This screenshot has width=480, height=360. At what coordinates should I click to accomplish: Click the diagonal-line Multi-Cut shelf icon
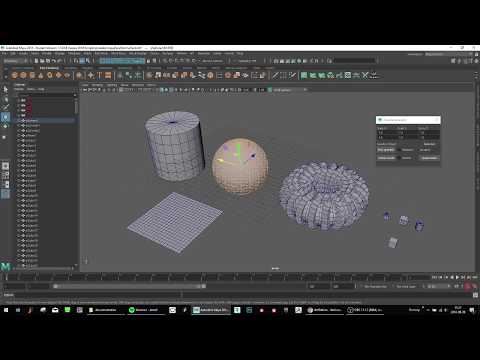tap(275, 75)
